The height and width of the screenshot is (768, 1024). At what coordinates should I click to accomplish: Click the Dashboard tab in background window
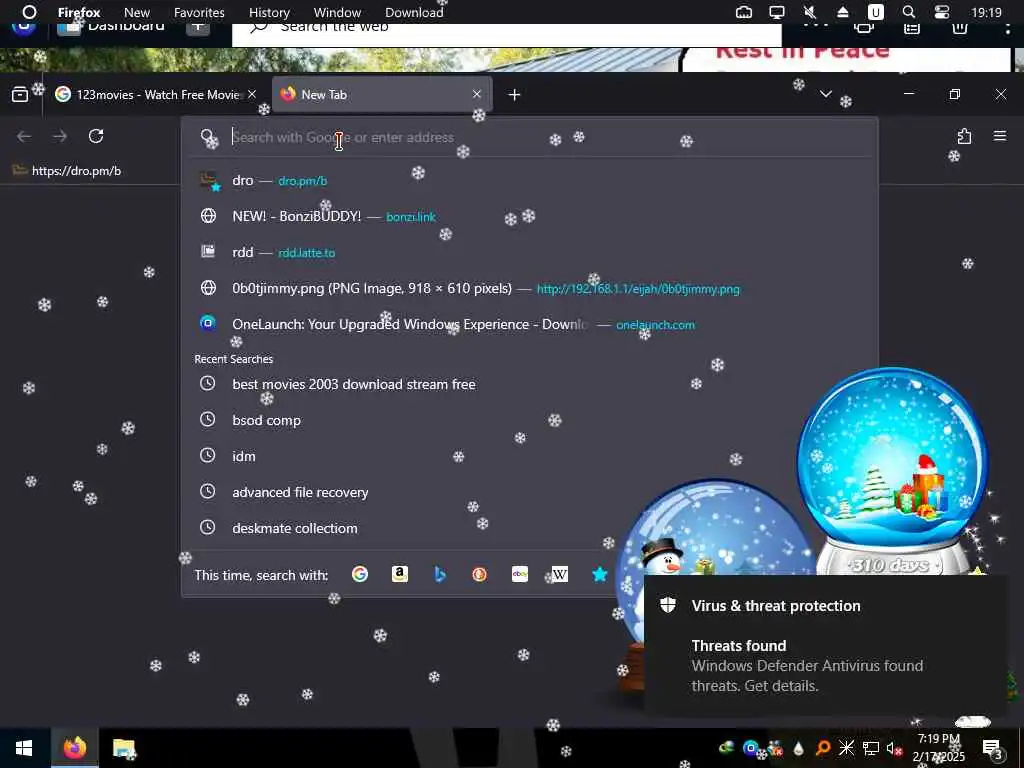(x=112, y=27)
